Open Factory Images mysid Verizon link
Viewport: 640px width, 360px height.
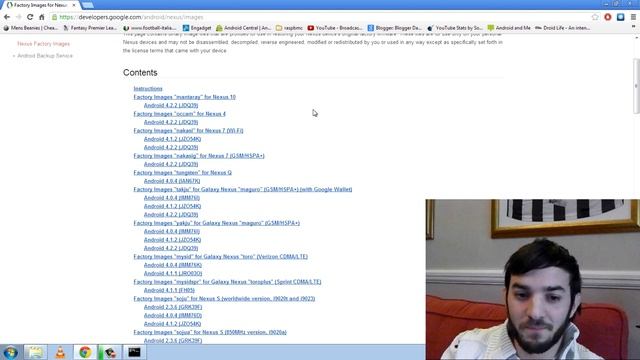tap(220, 257)
